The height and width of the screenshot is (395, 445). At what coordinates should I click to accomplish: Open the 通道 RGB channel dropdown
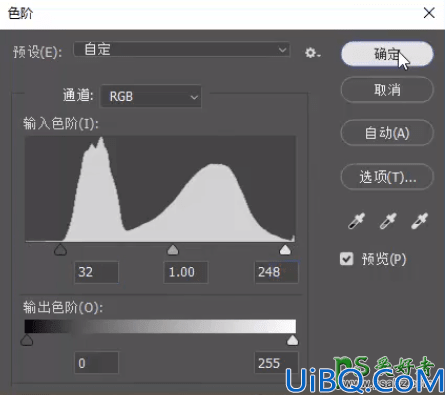pyautogui.click(x=151, y=97)
